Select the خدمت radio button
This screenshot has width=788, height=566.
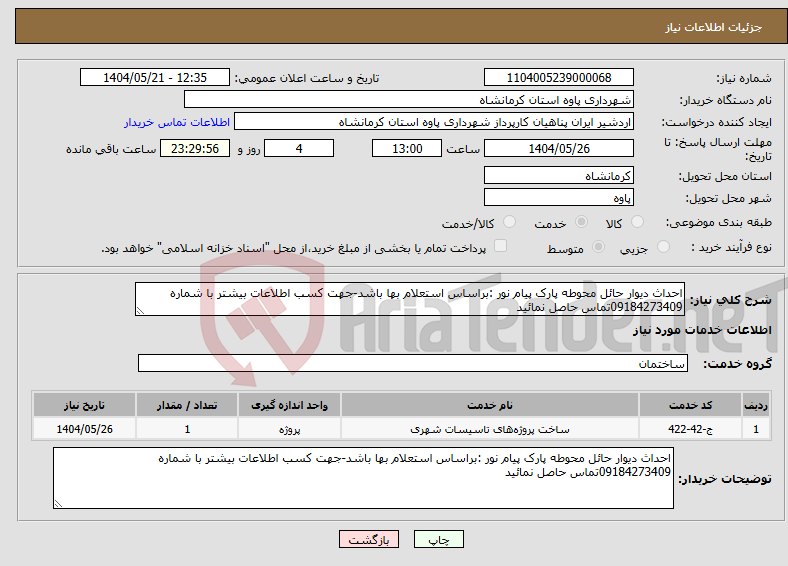[x=581, y=222]
